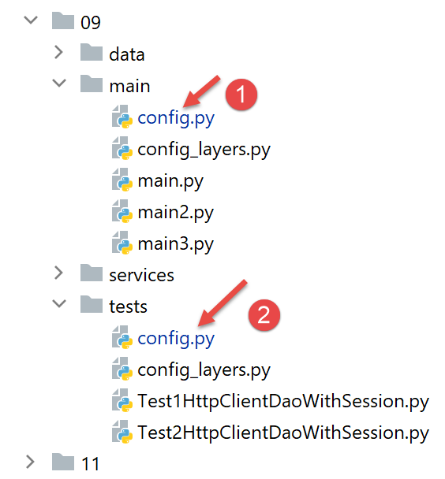Collapse the tests folder chevron
Screen dimensions: 445x479
coord(59,304)
